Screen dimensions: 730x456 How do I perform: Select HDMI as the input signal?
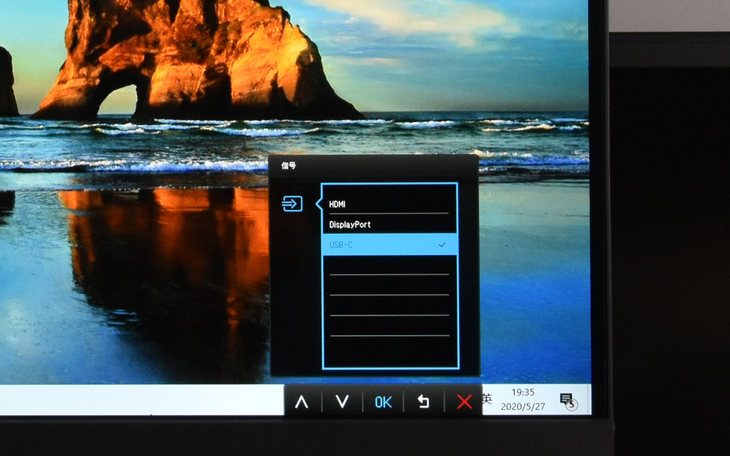point(338,204)
